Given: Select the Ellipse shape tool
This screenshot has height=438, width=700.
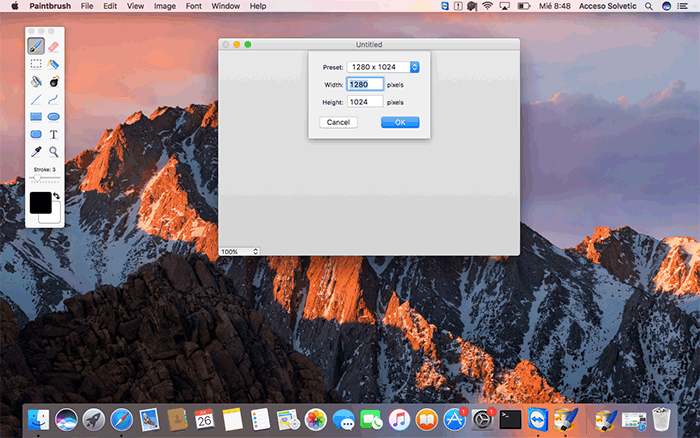Looking at the screenshot, I should click(x=54, y=117).
